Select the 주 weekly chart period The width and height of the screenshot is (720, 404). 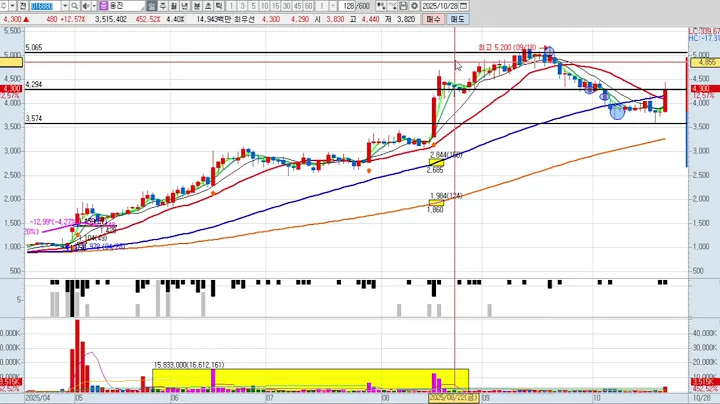pyautogui.click(x=163, y=6)
